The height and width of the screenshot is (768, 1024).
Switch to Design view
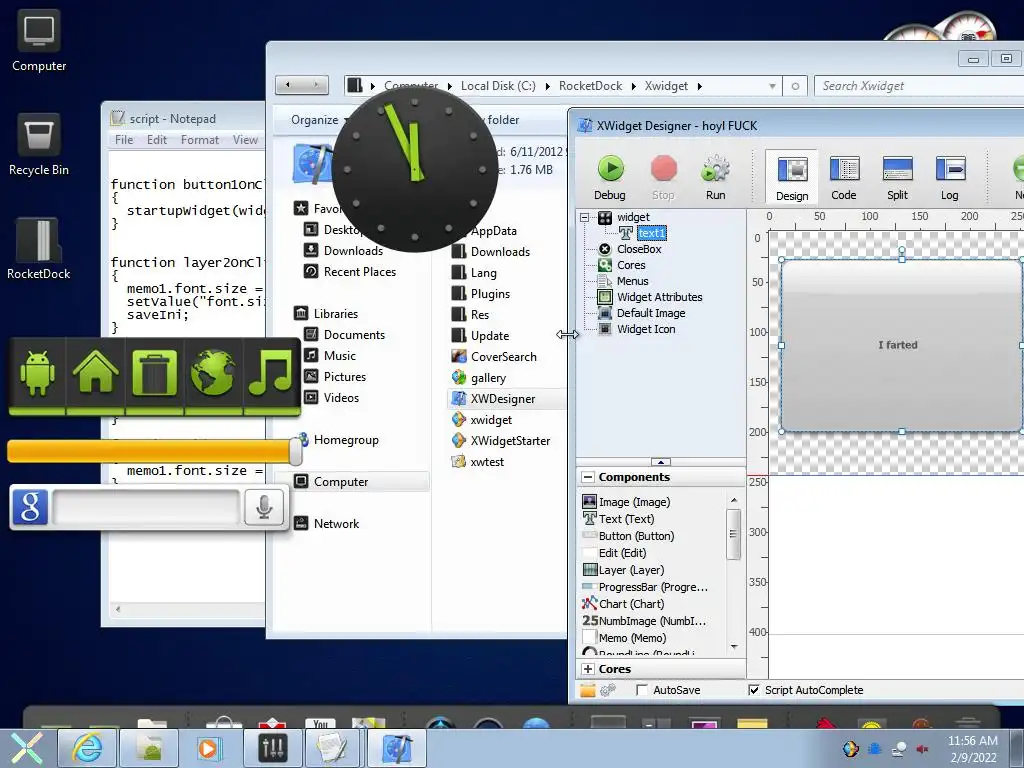pyautogui.click(x=792, y=177)
